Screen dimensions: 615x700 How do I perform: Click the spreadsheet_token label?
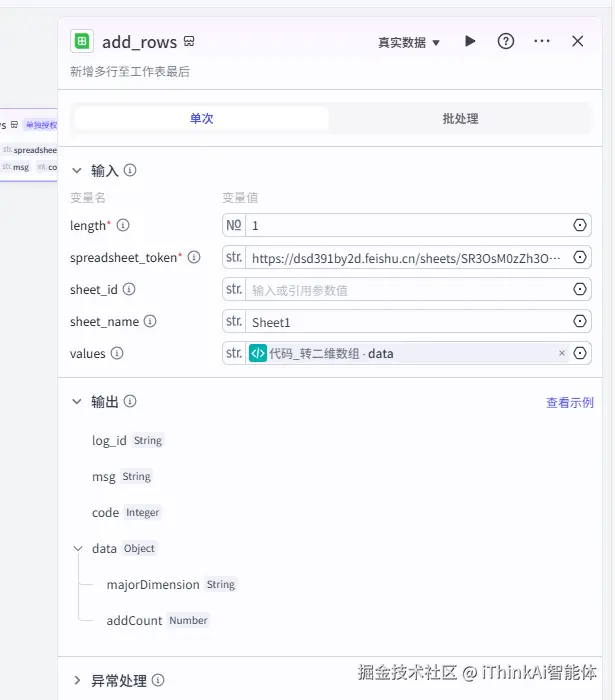tap(124, 258)
